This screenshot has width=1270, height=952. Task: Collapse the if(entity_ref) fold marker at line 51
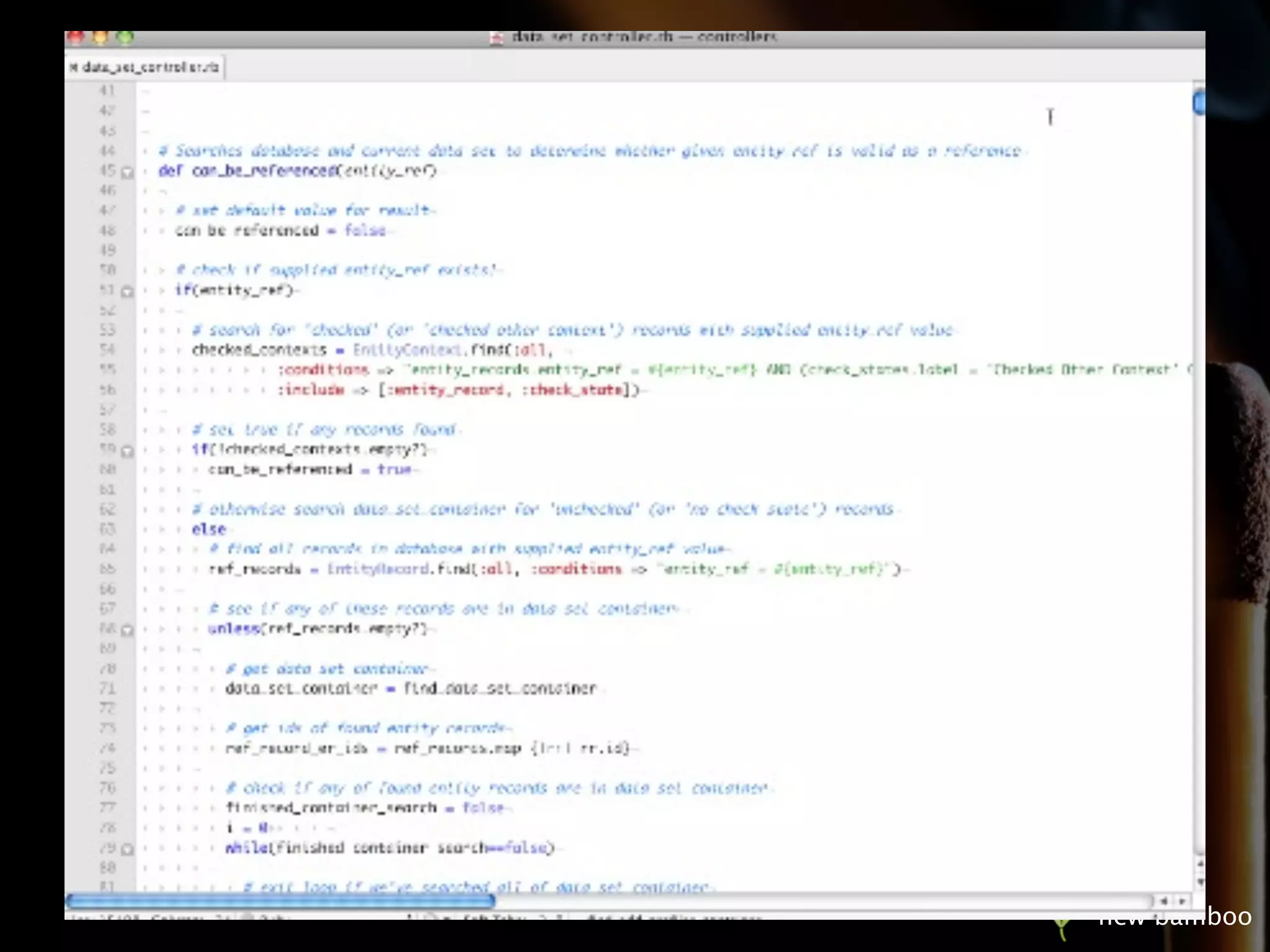tap(127, 291)
